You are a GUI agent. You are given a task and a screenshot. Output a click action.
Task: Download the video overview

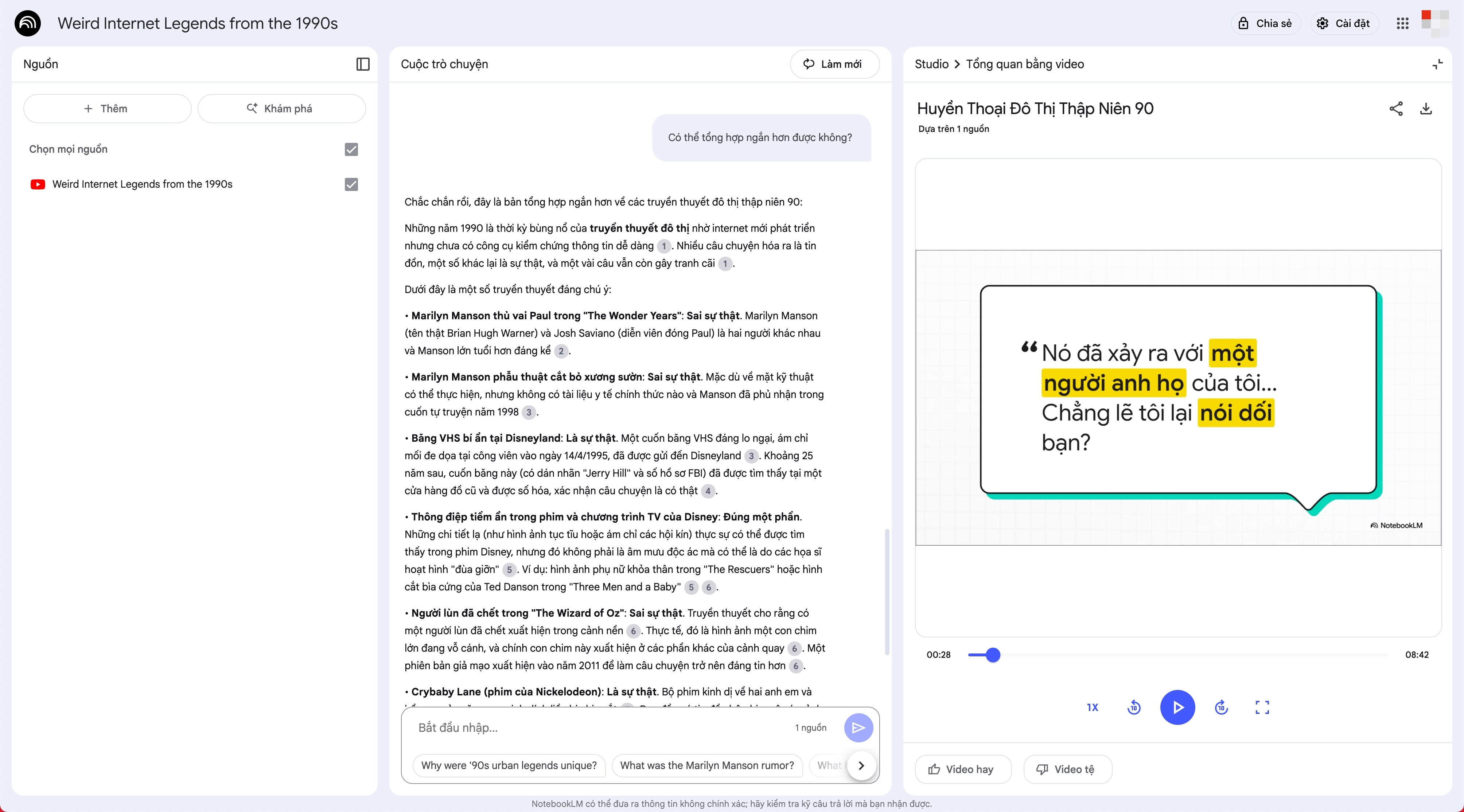(1426, 109)
